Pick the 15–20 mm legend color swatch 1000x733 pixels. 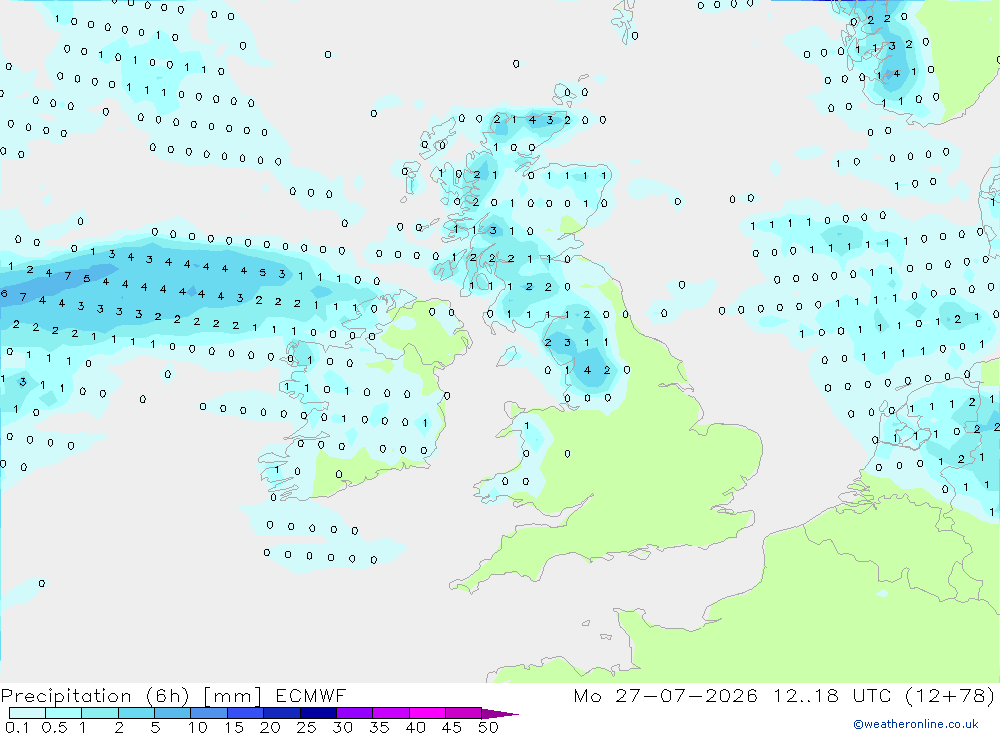[x=246, y=713]
